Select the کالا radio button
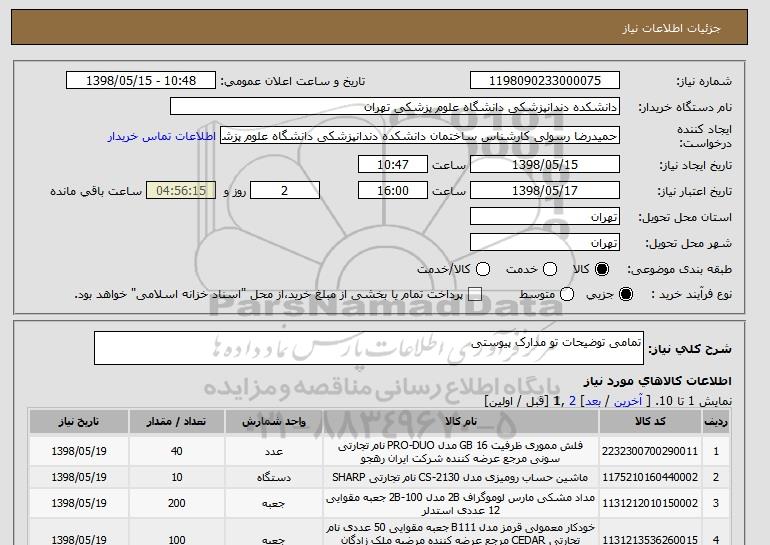Screen dimensions: 770x545 [602, 269]
